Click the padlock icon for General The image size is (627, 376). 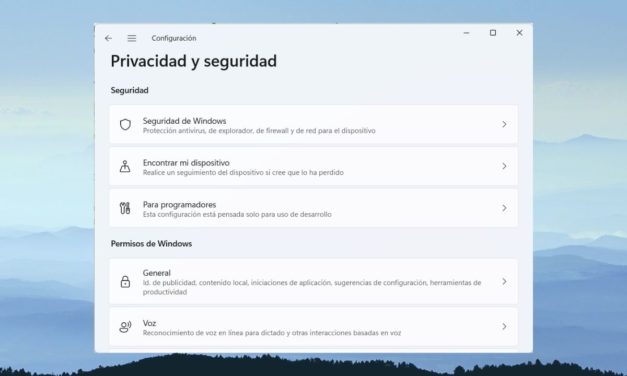coord(125,282)
